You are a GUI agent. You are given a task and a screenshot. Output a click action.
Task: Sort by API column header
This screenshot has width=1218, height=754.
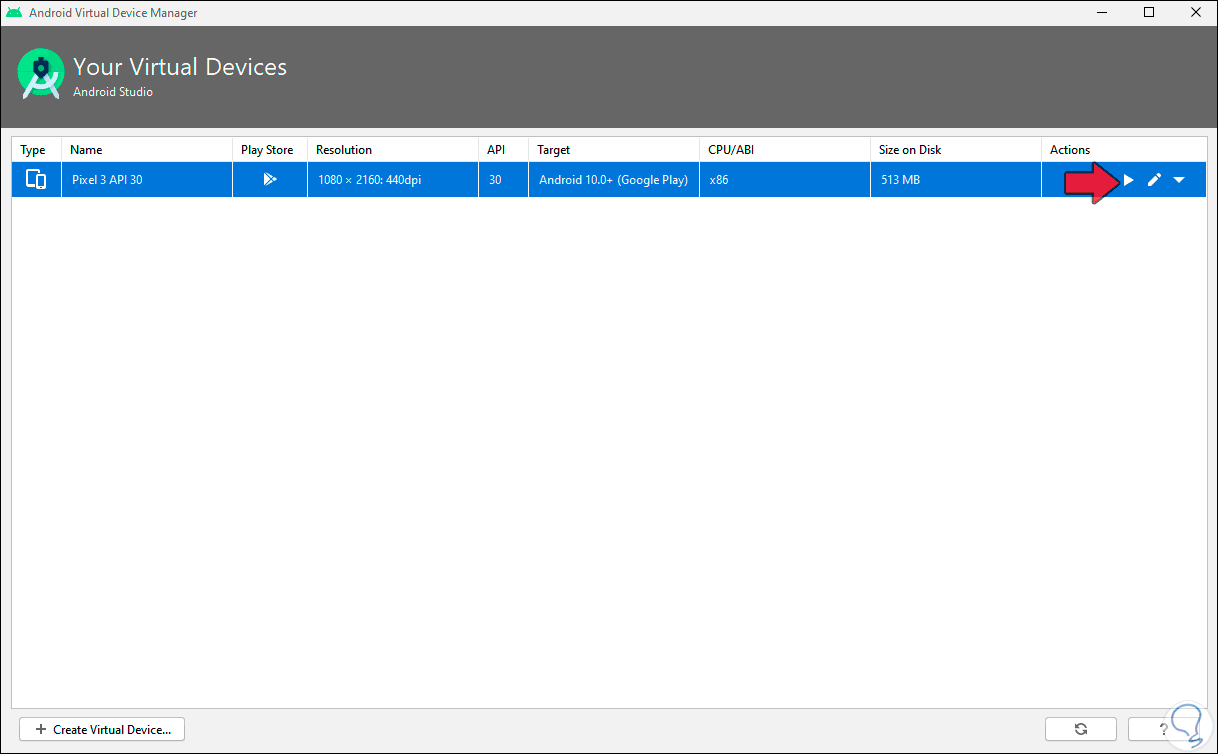(x=503, y=150)
